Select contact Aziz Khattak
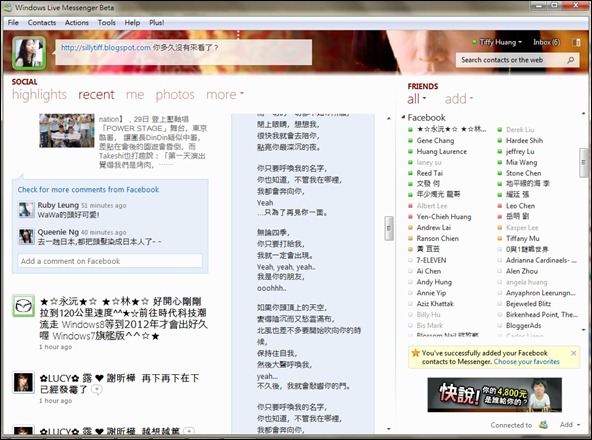This screenshot has height=440, width=592. [x=435, y=304]
